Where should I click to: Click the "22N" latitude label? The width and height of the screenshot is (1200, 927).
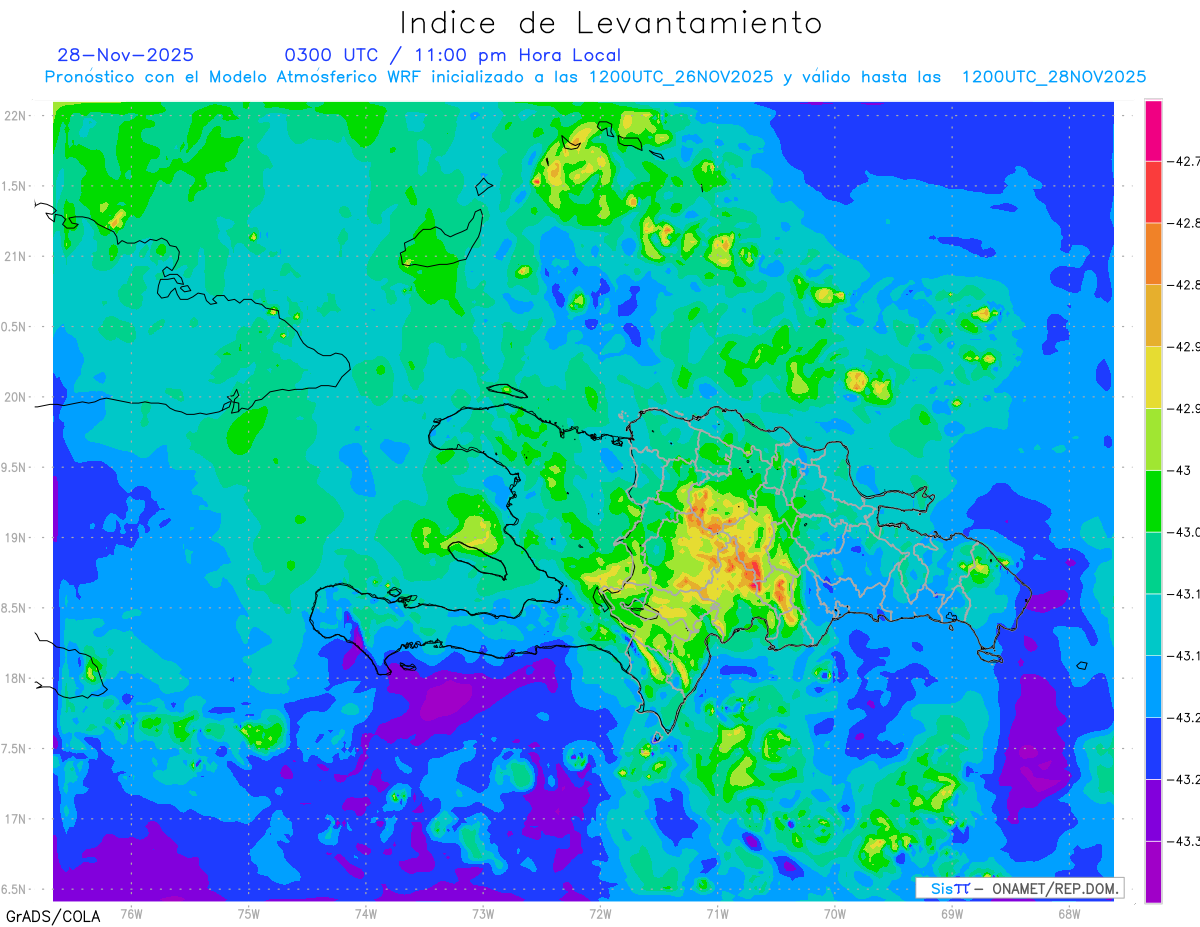click(x=16, y=116)
